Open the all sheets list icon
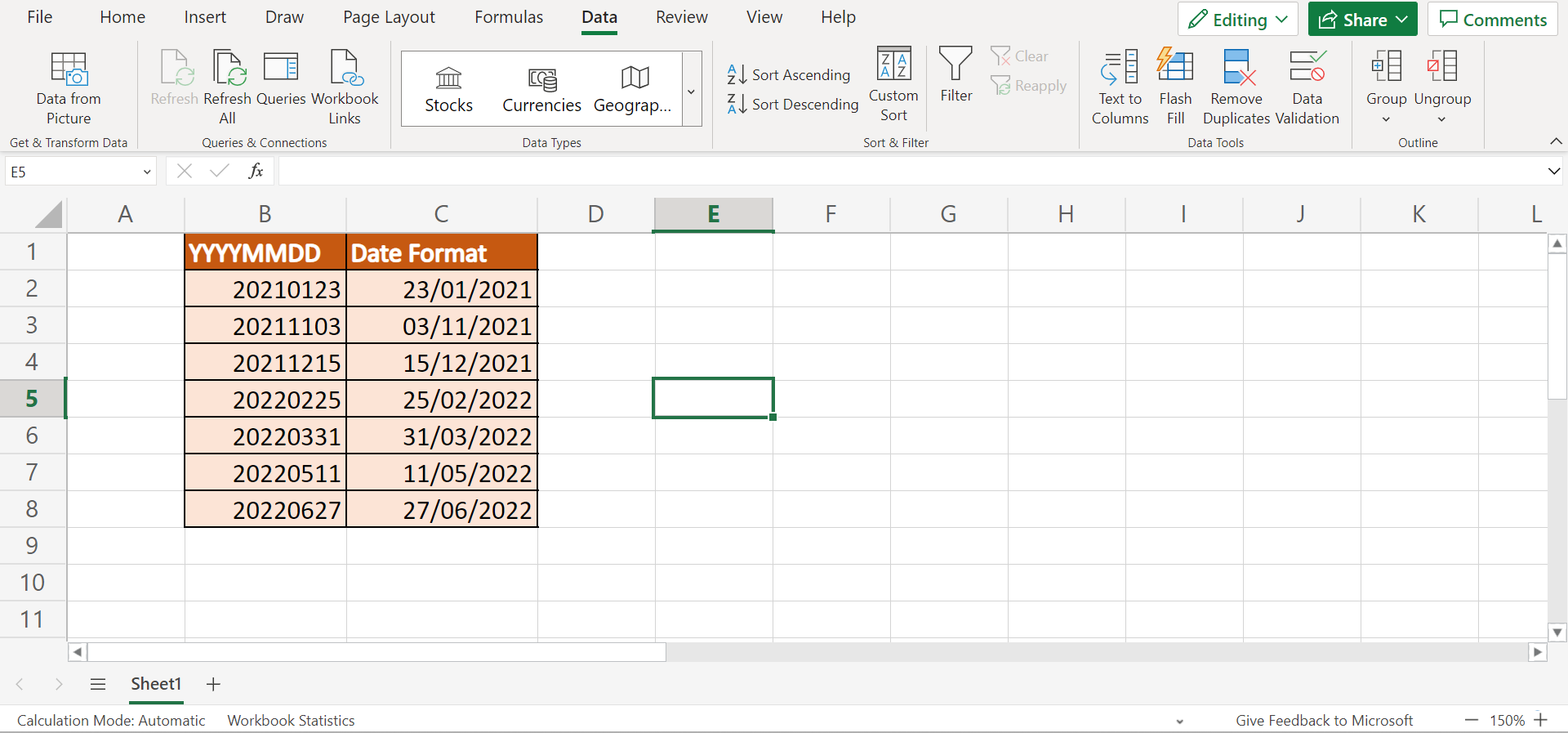The height and width of the screenshot is (733, 1568). click(x=98, y=684)
